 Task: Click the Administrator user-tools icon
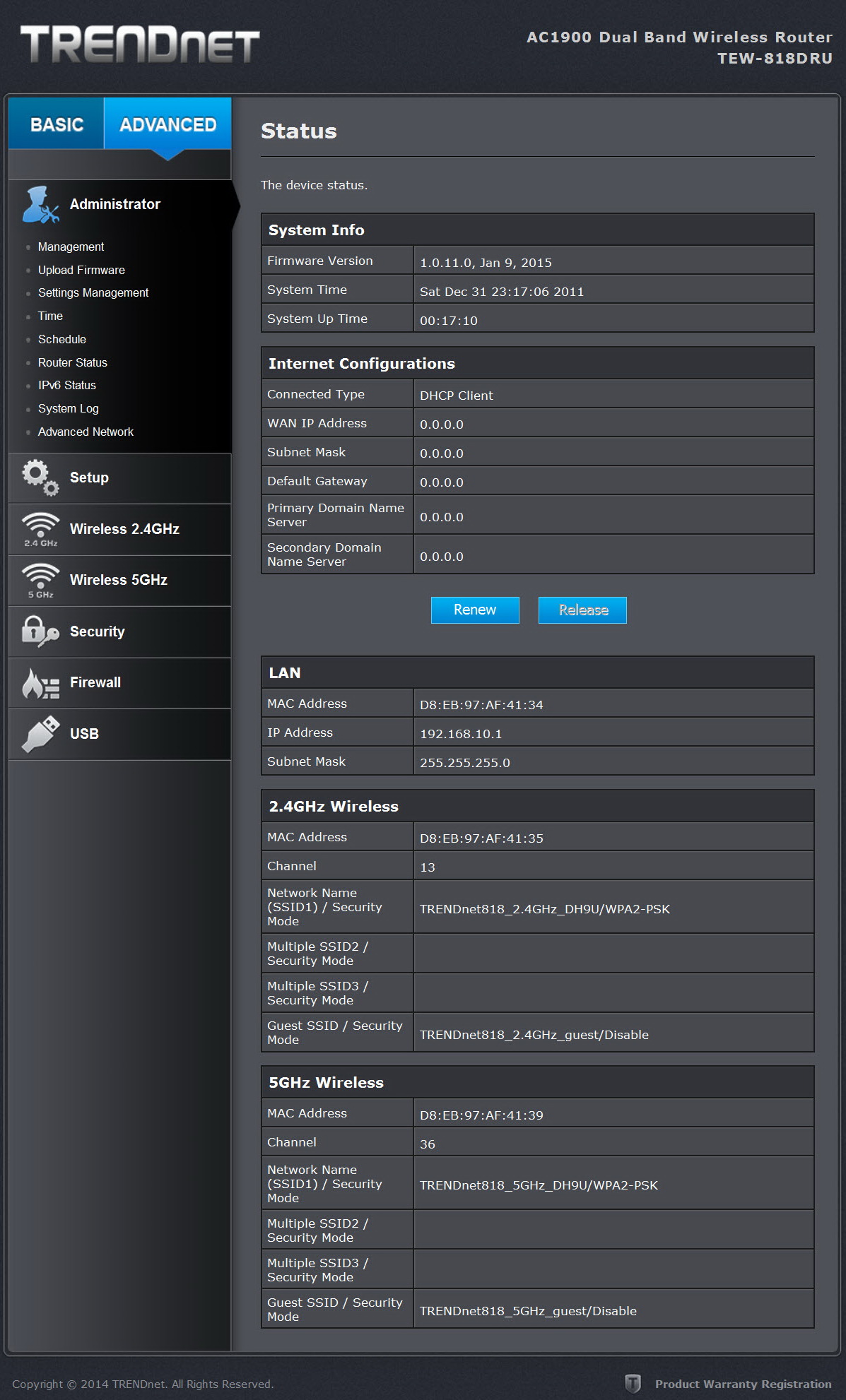(40, 205)
